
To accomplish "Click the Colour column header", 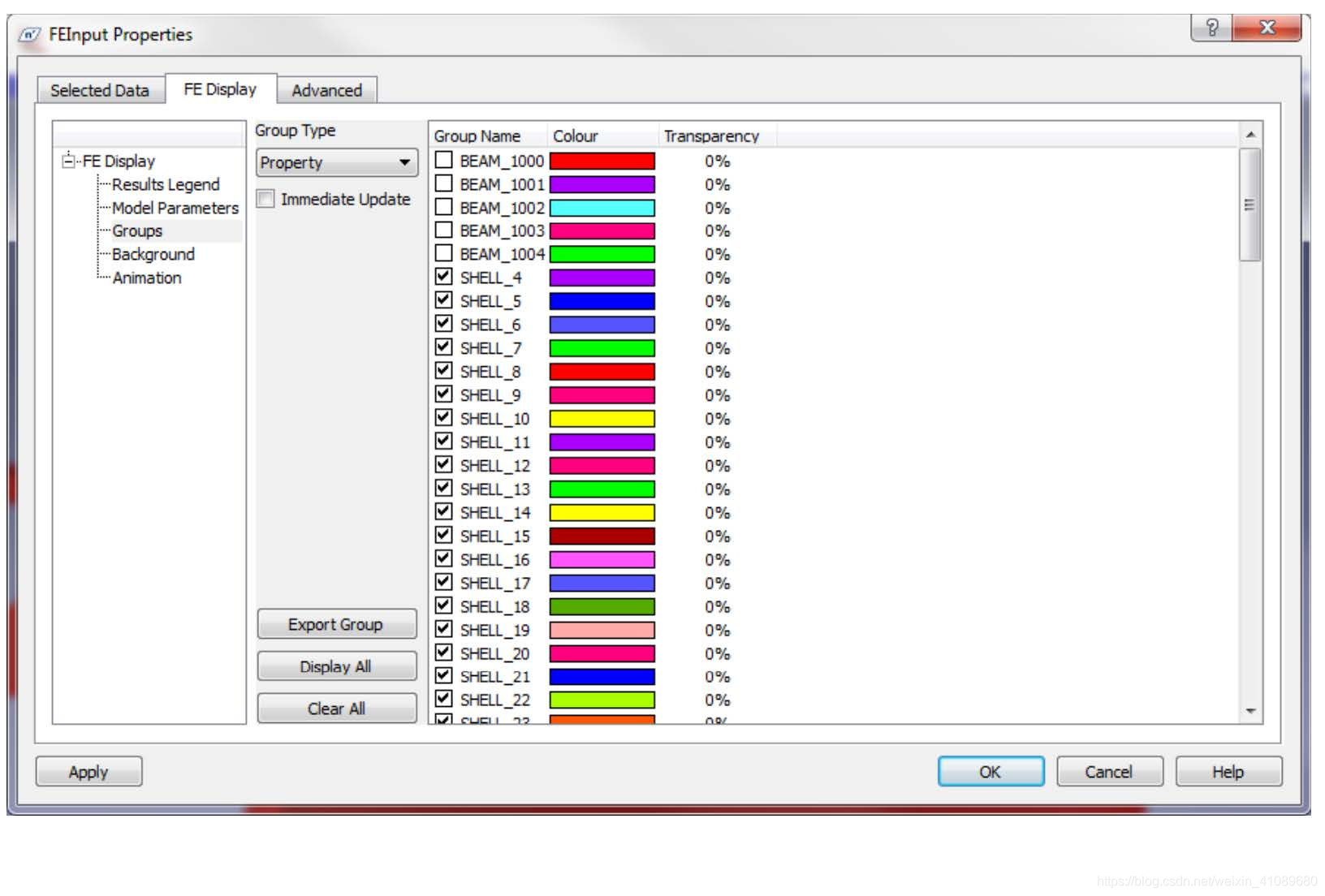I will pos(602,136).
